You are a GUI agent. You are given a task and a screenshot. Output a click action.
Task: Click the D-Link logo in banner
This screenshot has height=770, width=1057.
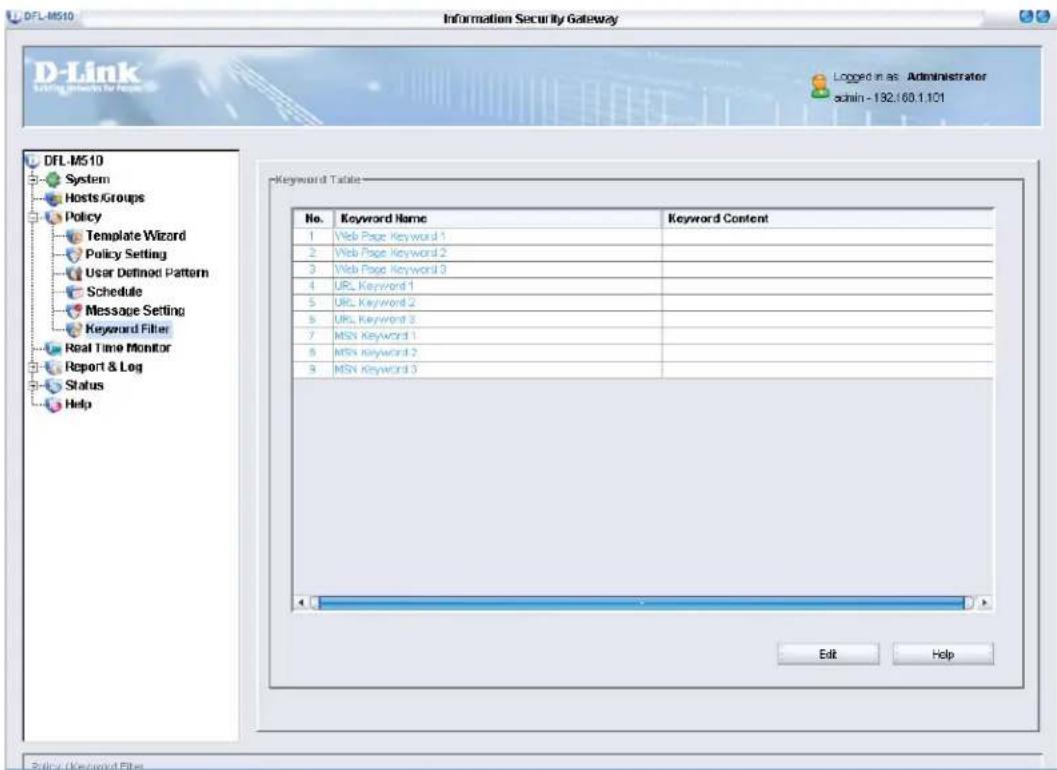click(x=87, y=76)
